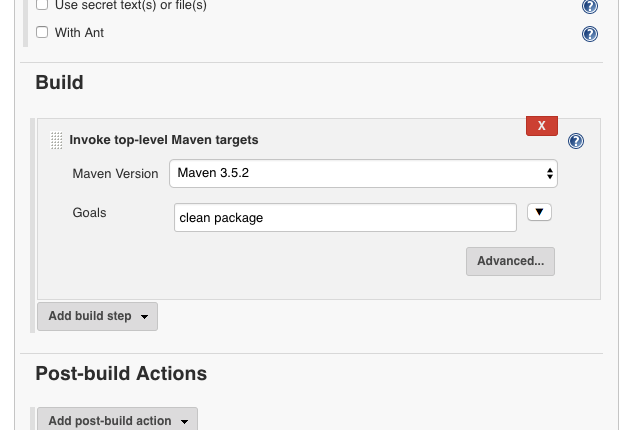The image size is (633, 430).
Task: Open help for With Ant option
Action: coord(590,34)
